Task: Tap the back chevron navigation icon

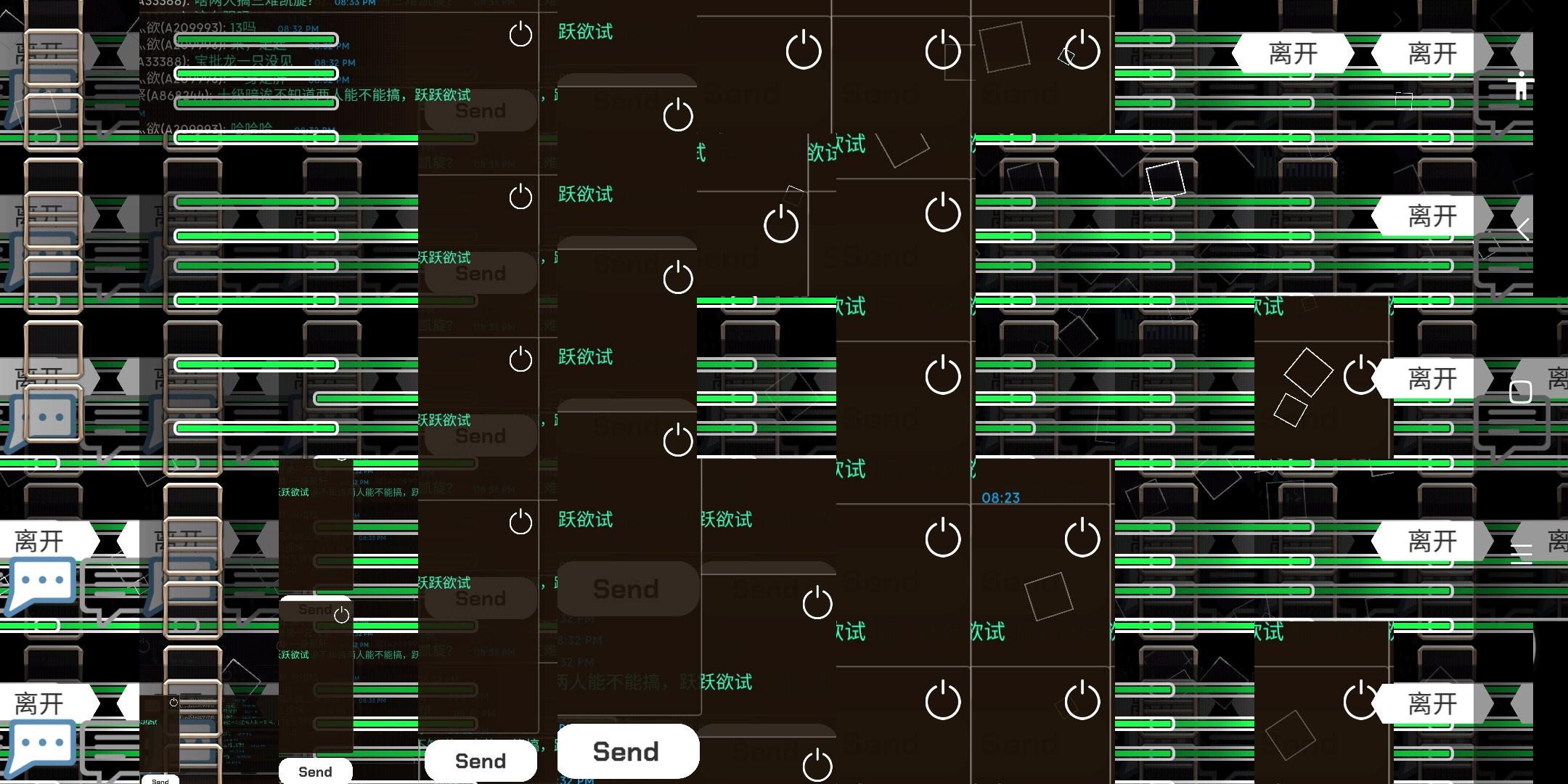Action: coord(1523,229)
